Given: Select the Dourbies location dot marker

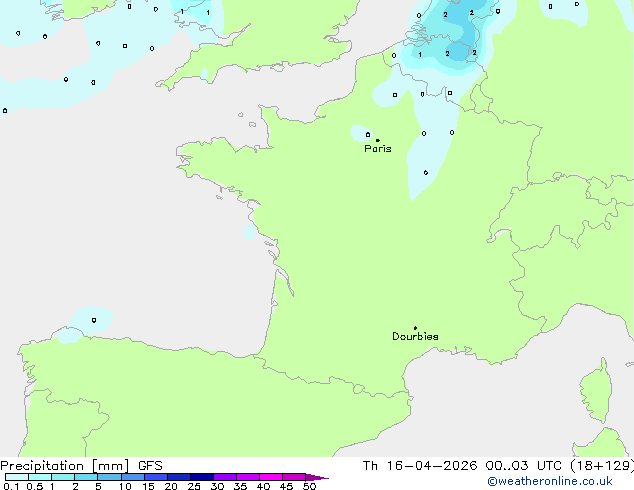Looking at the screenshot, I should [415, 328].
